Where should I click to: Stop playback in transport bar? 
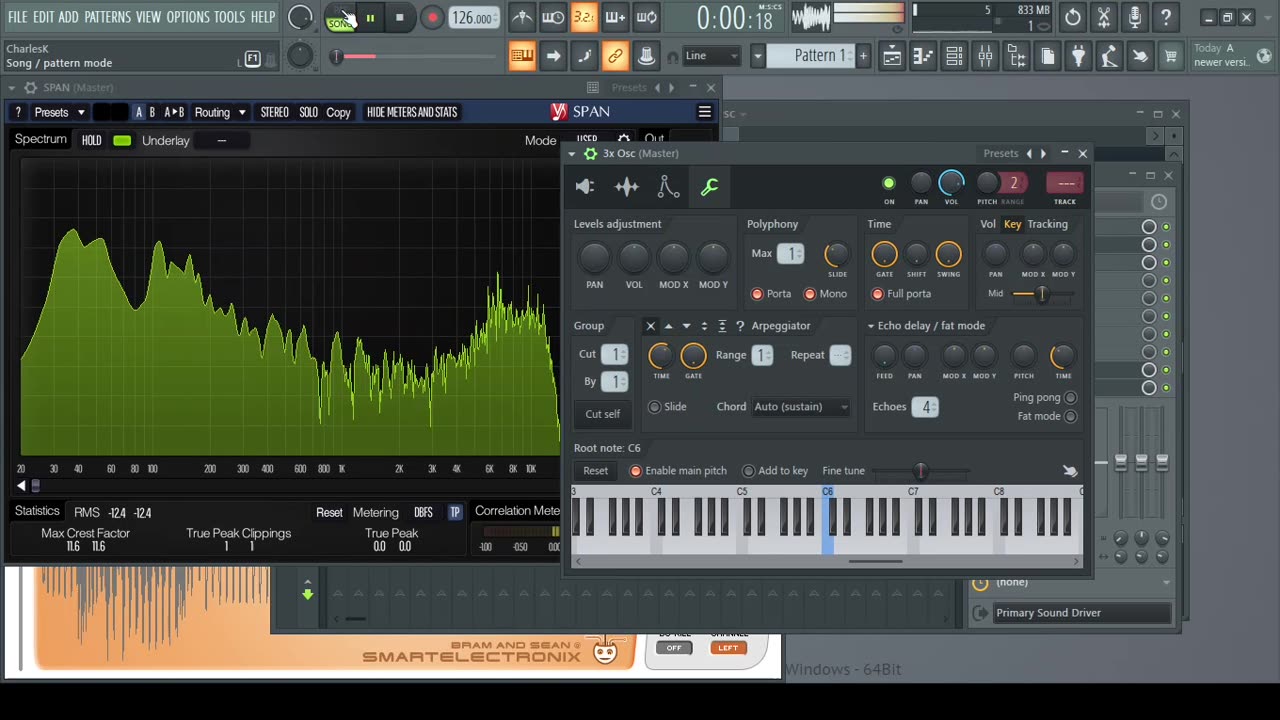click(399, 17)
